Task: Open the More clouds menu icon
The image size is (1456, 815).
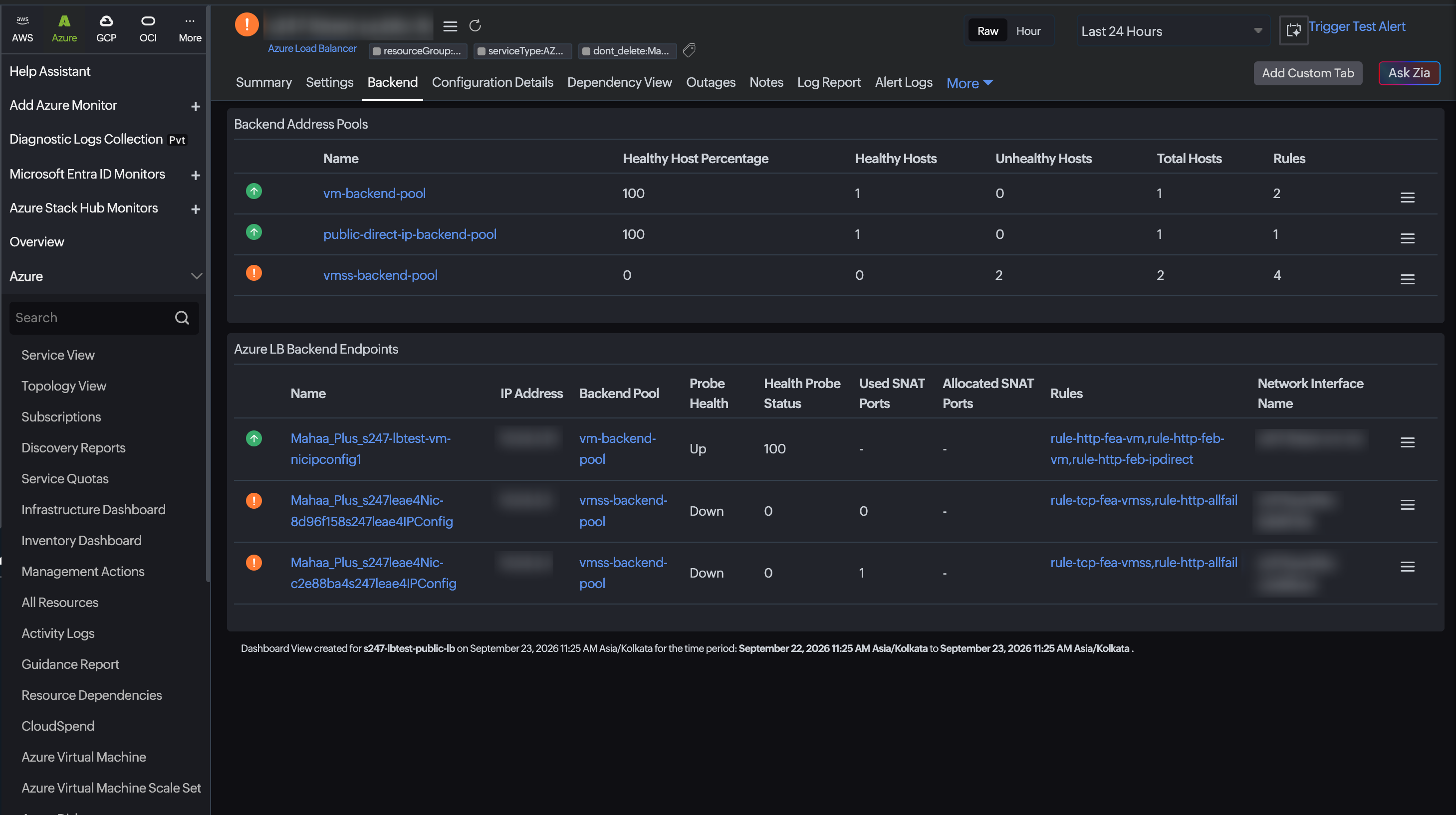Action: (x=190, y=29)
